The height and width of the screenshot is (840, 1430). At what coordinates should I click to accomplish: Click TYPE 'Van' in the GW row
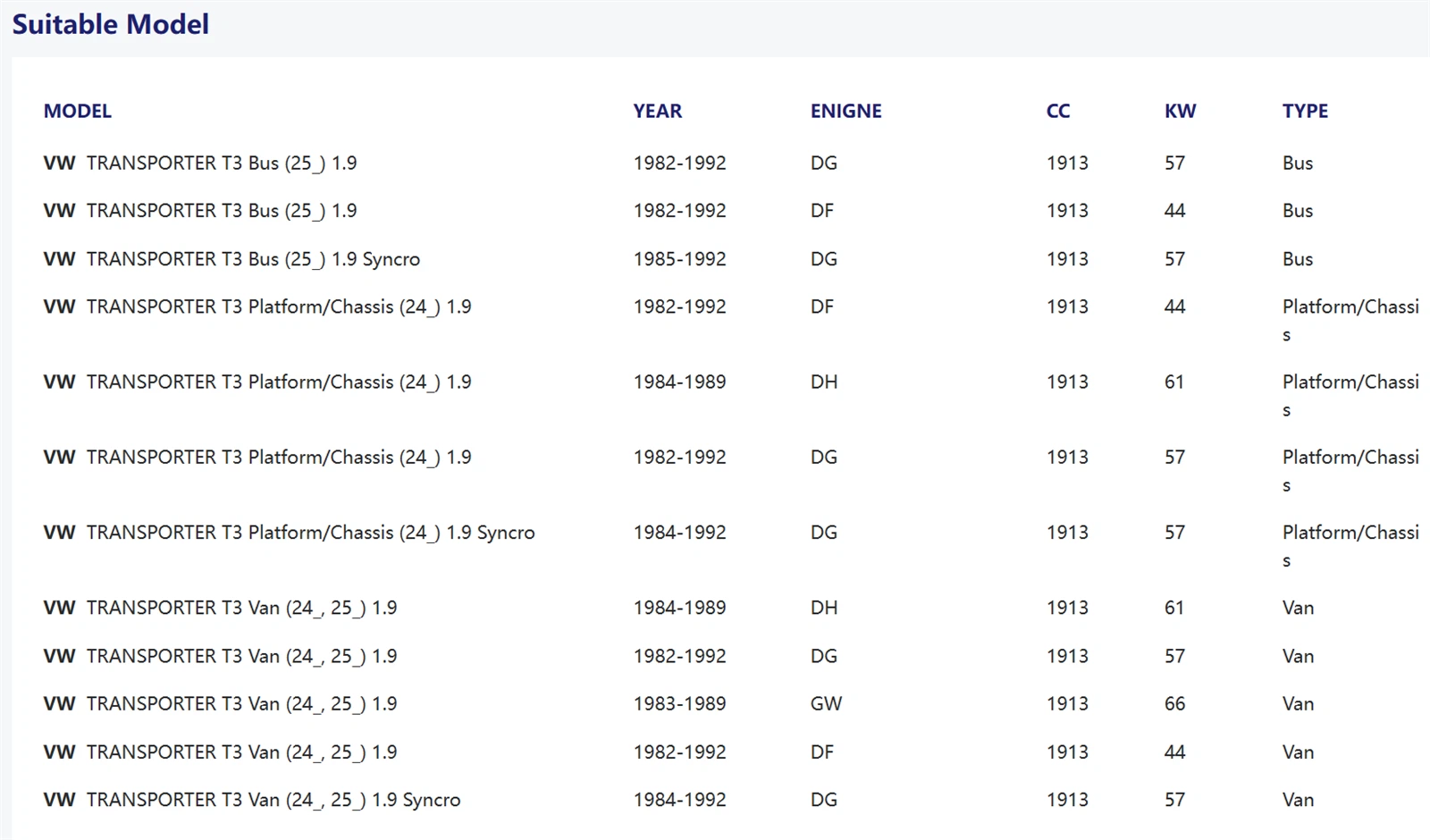1298,704
